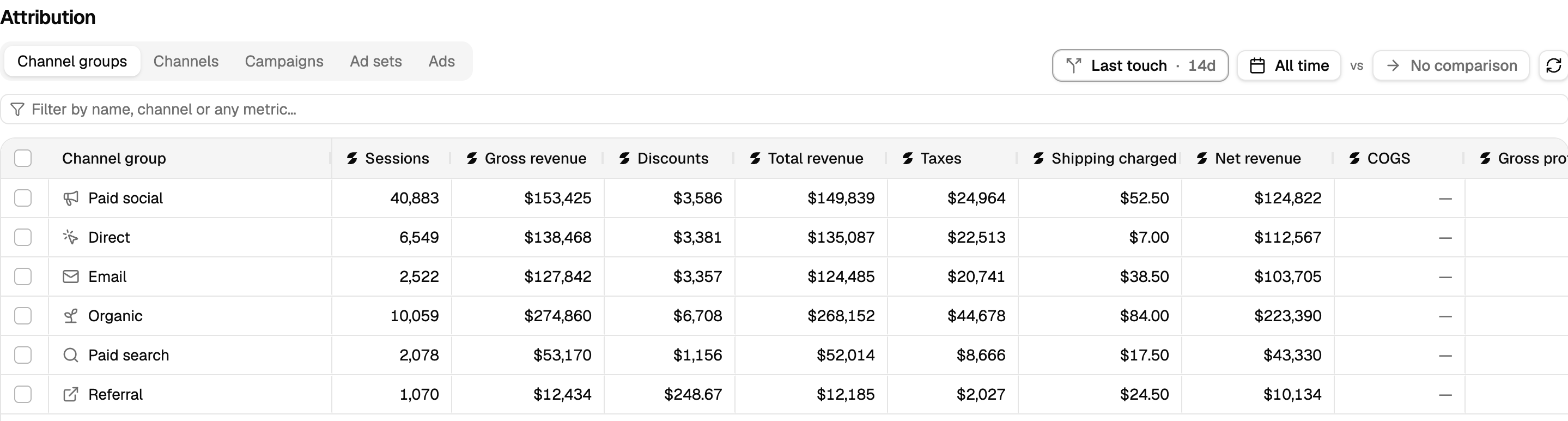This screenshot has width=1568, height=421.
Task: Click the Paid search magnifier icon
Action: click(x=70, y=355)
